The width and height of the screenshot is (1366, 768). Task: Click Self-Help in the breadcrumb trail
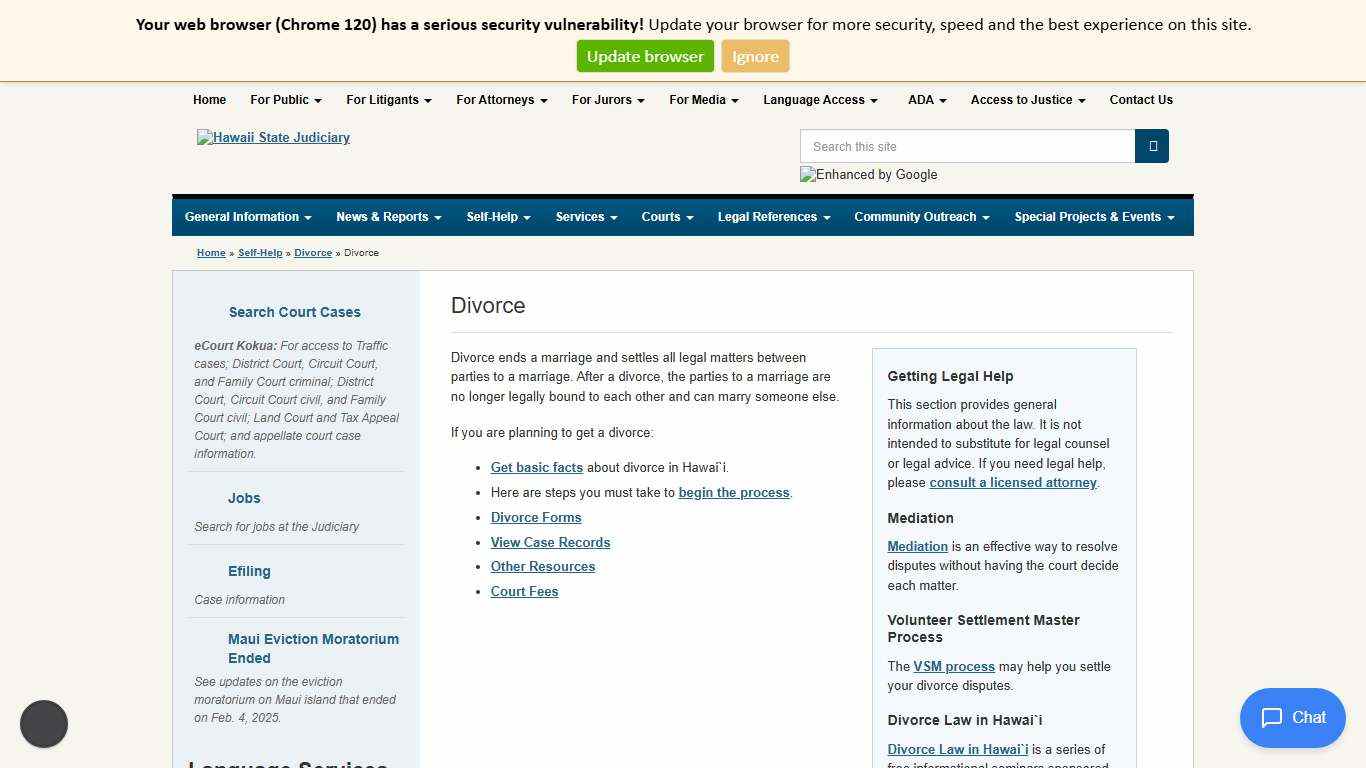260,253
